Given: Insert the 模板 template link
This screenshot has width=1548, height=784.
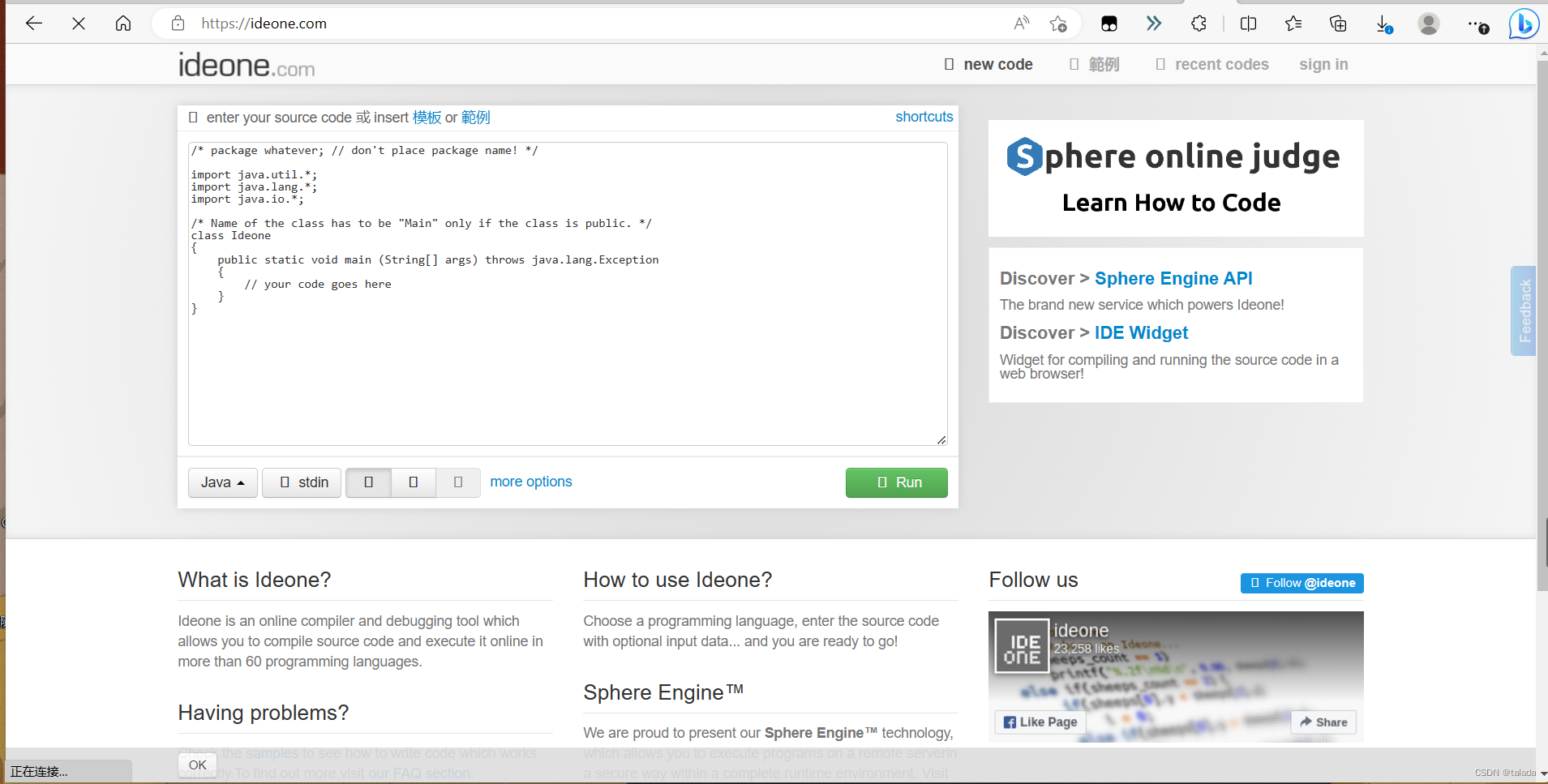Looking at the screenshot, I should pos(427,118).
